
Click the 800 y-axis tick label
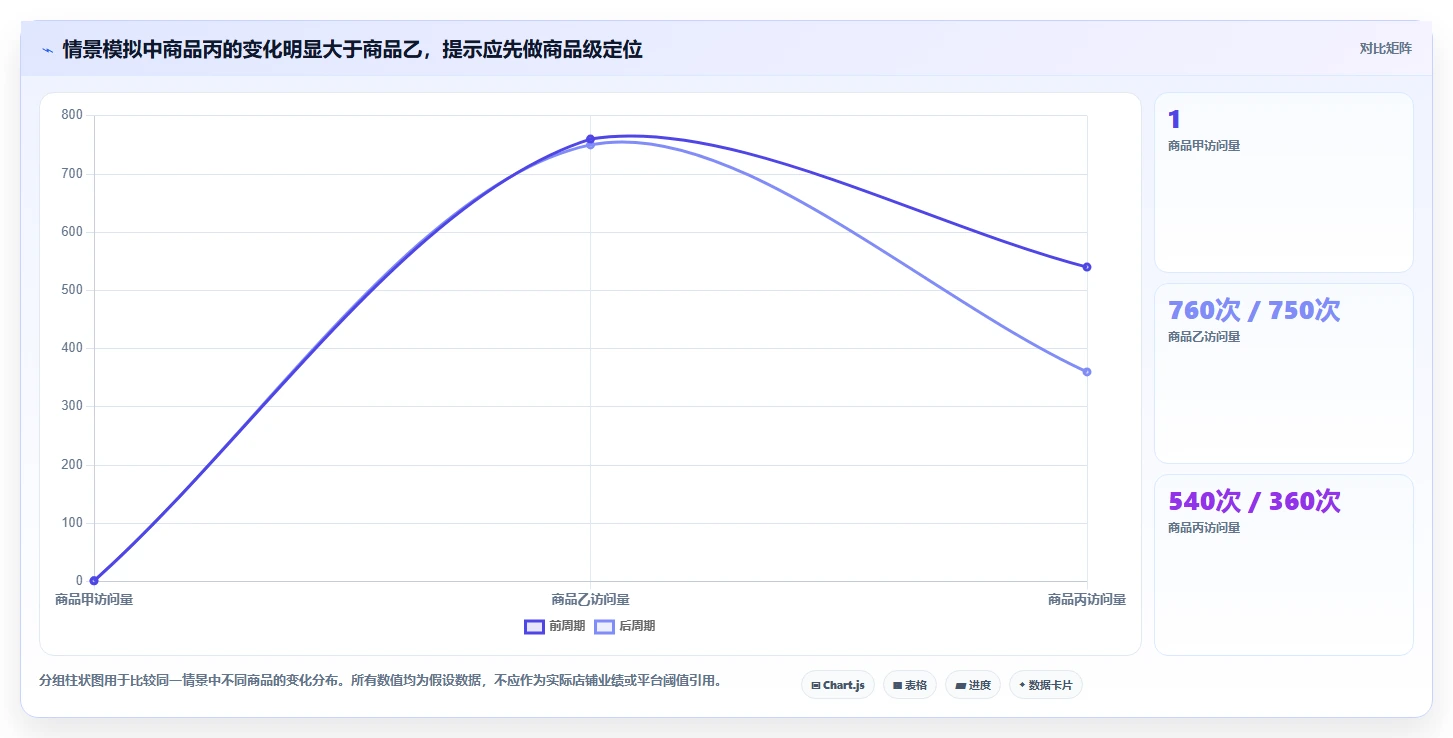click(72, 115)
